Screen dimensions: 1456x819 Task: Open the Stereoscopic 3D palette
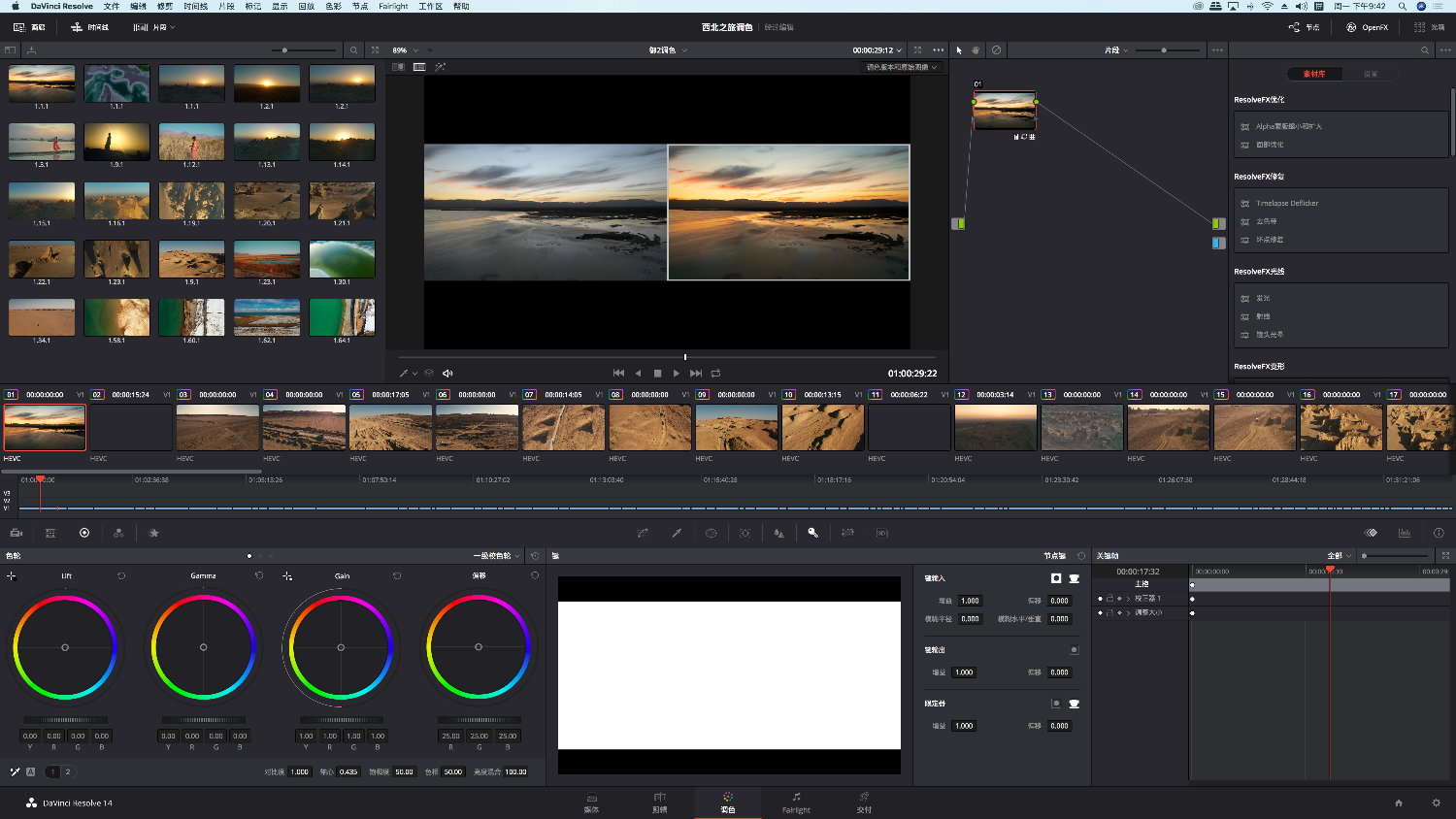coord(881,533)
